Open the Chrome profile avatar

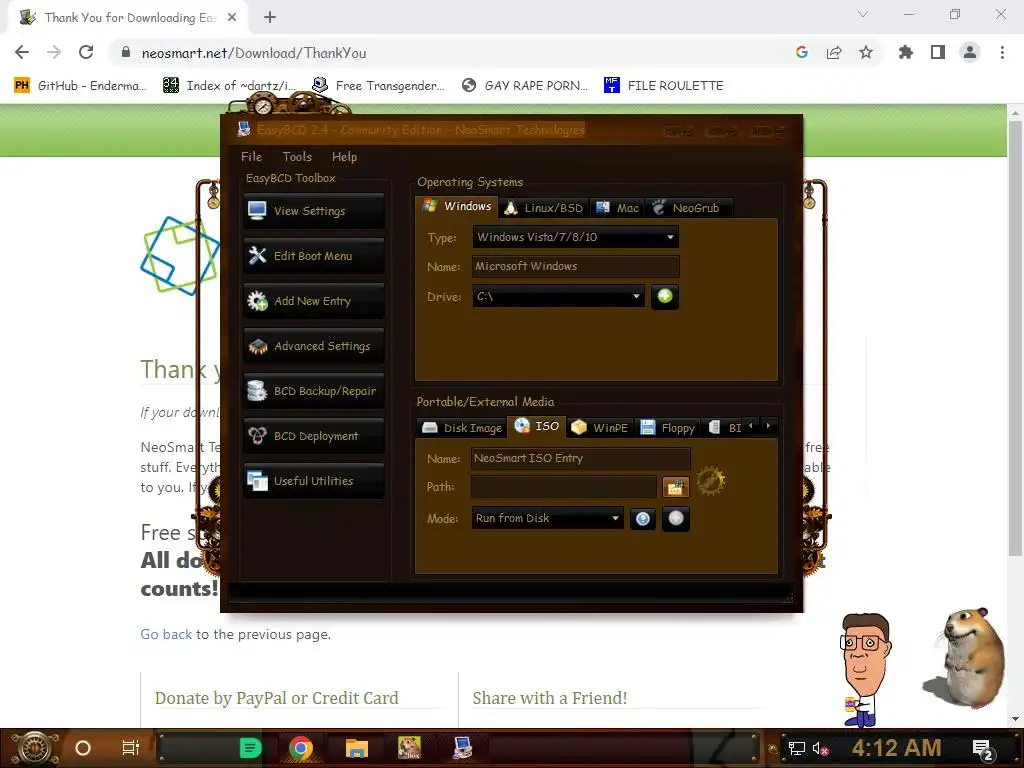pos(970,52)
